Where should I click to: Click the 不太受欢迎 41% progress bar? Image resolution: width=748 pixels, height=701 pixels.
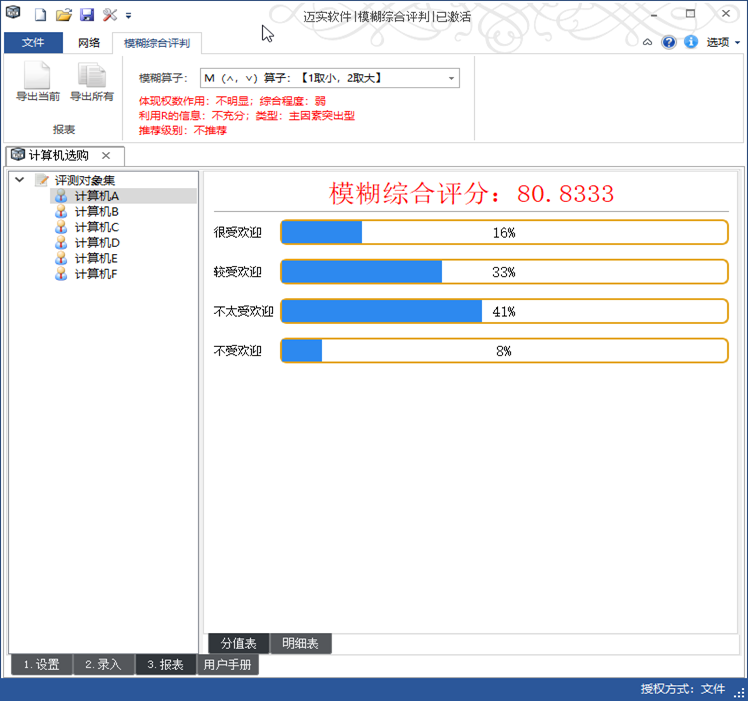504,311
